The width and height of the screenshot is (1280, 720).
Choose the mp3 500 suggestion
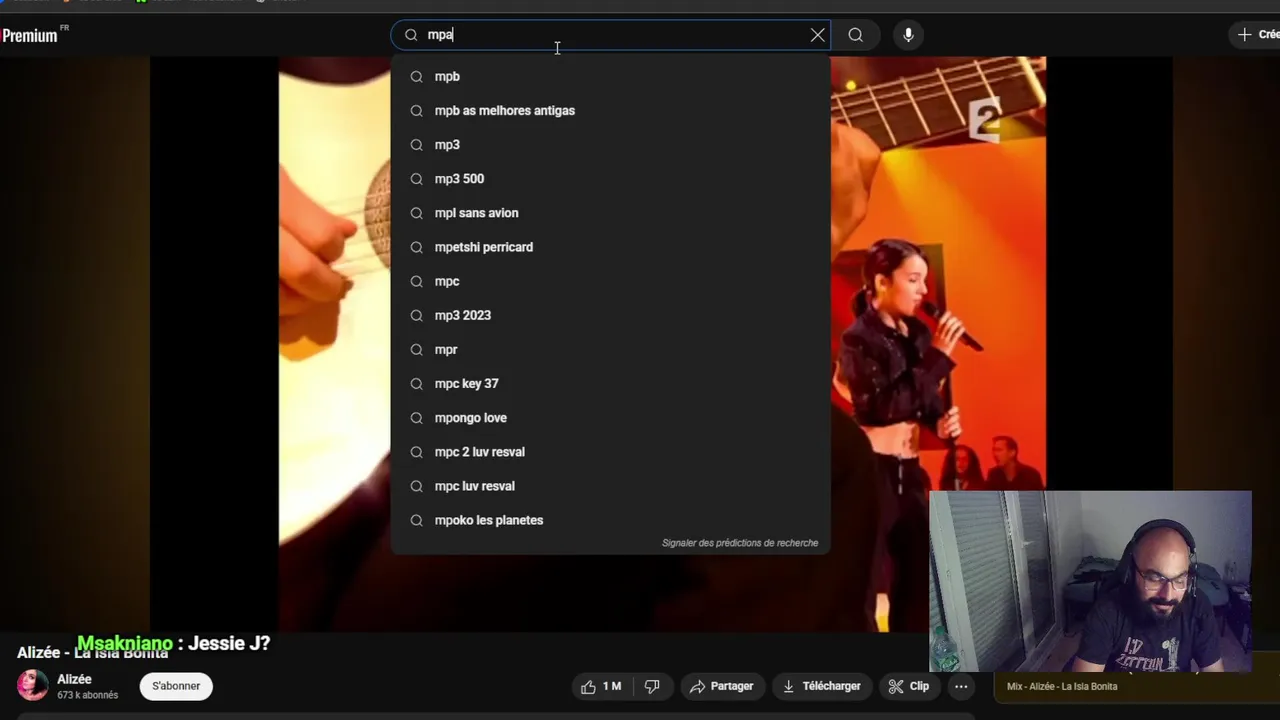coord(610,179)
